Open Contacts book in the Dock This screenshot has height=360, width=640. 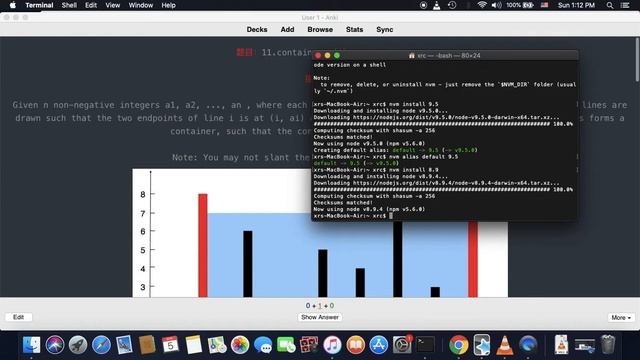coord(147,345)
